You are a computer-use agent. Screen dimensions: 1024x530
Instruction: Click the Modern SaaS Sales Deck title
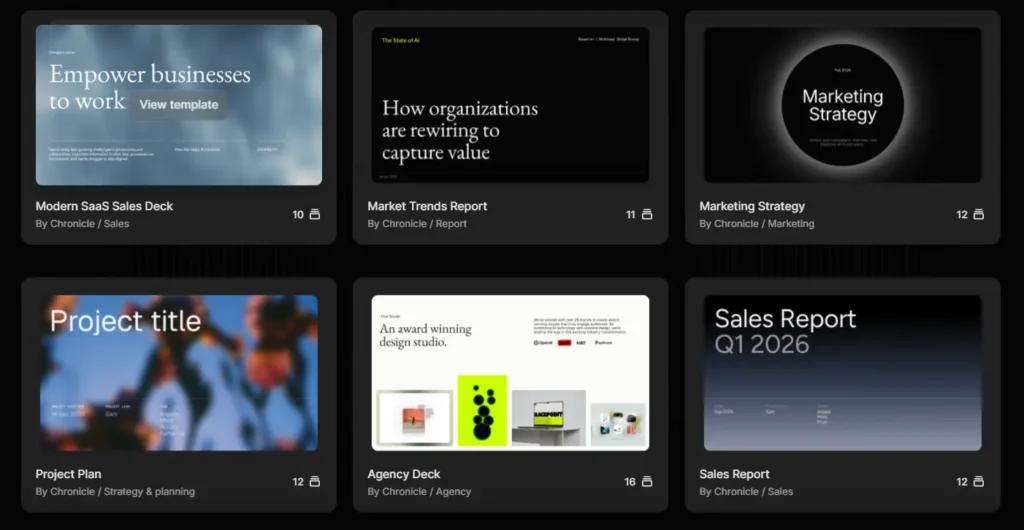pos(104,206)
